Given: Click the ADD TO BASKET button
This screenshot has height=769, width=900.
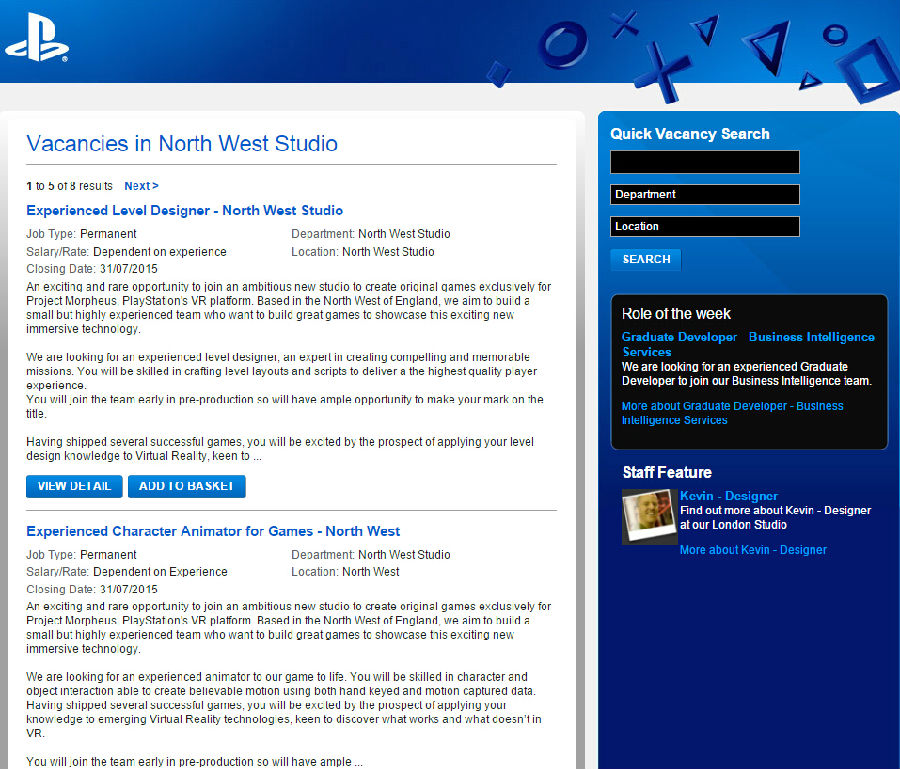Looking at the screenshot, I should [186, 486].
